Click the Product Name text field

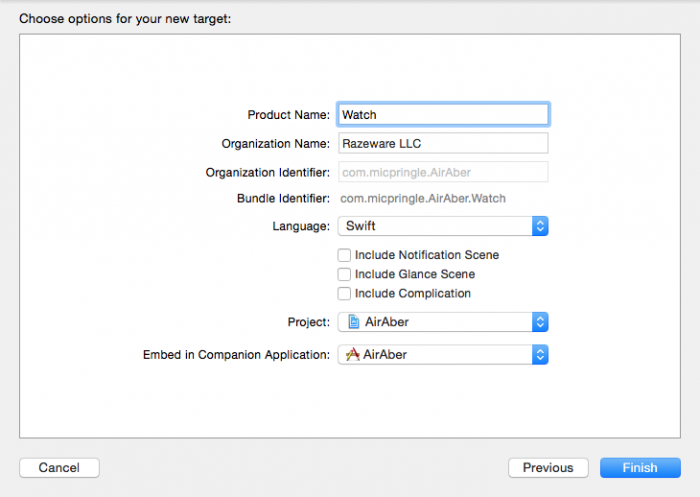click(x=443, y=115)
